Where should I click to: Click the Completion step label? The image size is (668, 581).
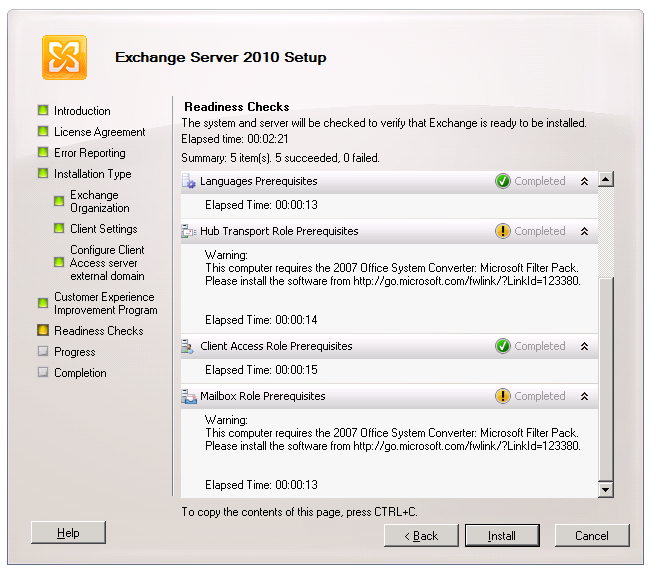point(80,373)
